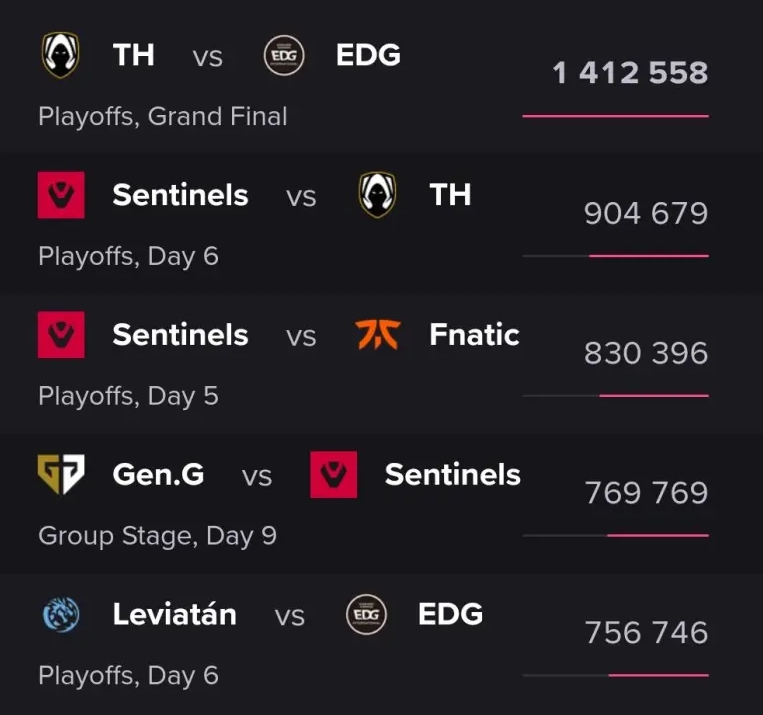This screenshot has width=763, height=715.
Task: Select the Fnatic team name
Action: [x=474, y=335]
